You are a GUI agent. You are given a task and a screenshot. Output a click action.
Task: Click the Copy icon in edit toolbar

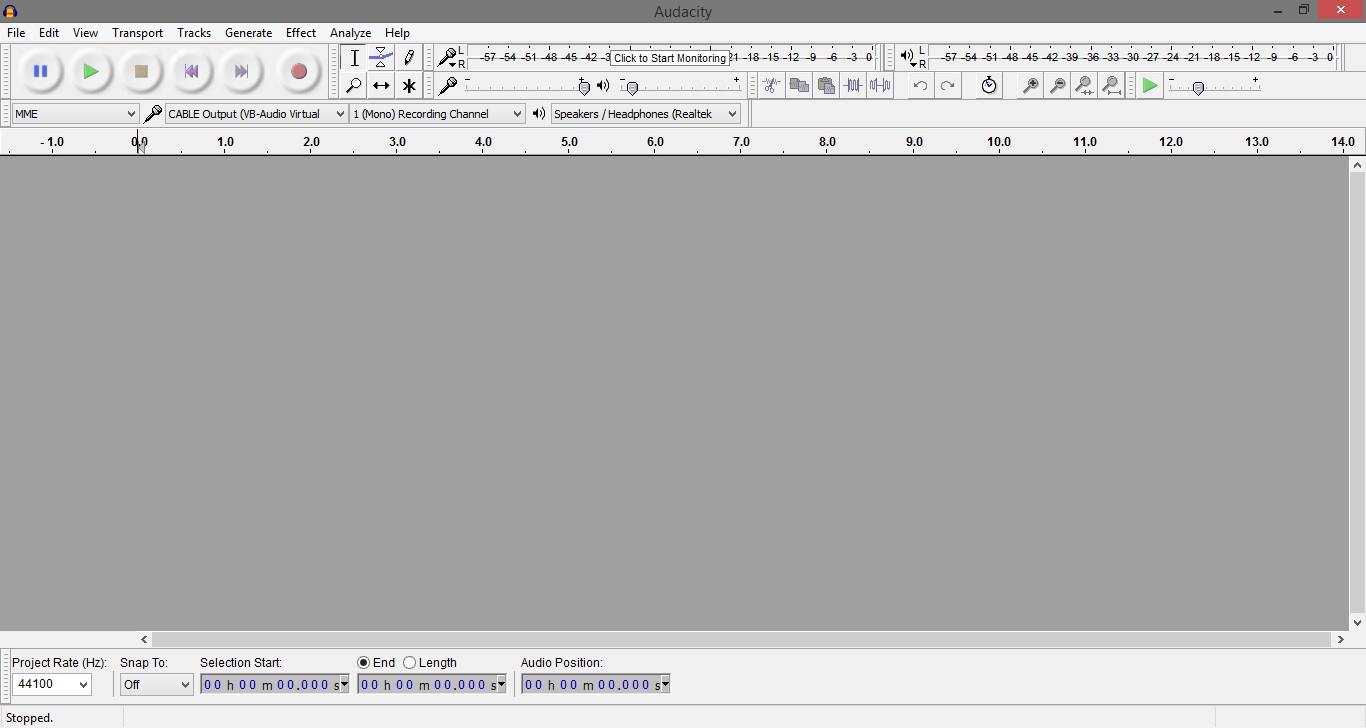[x=799, y=86]
